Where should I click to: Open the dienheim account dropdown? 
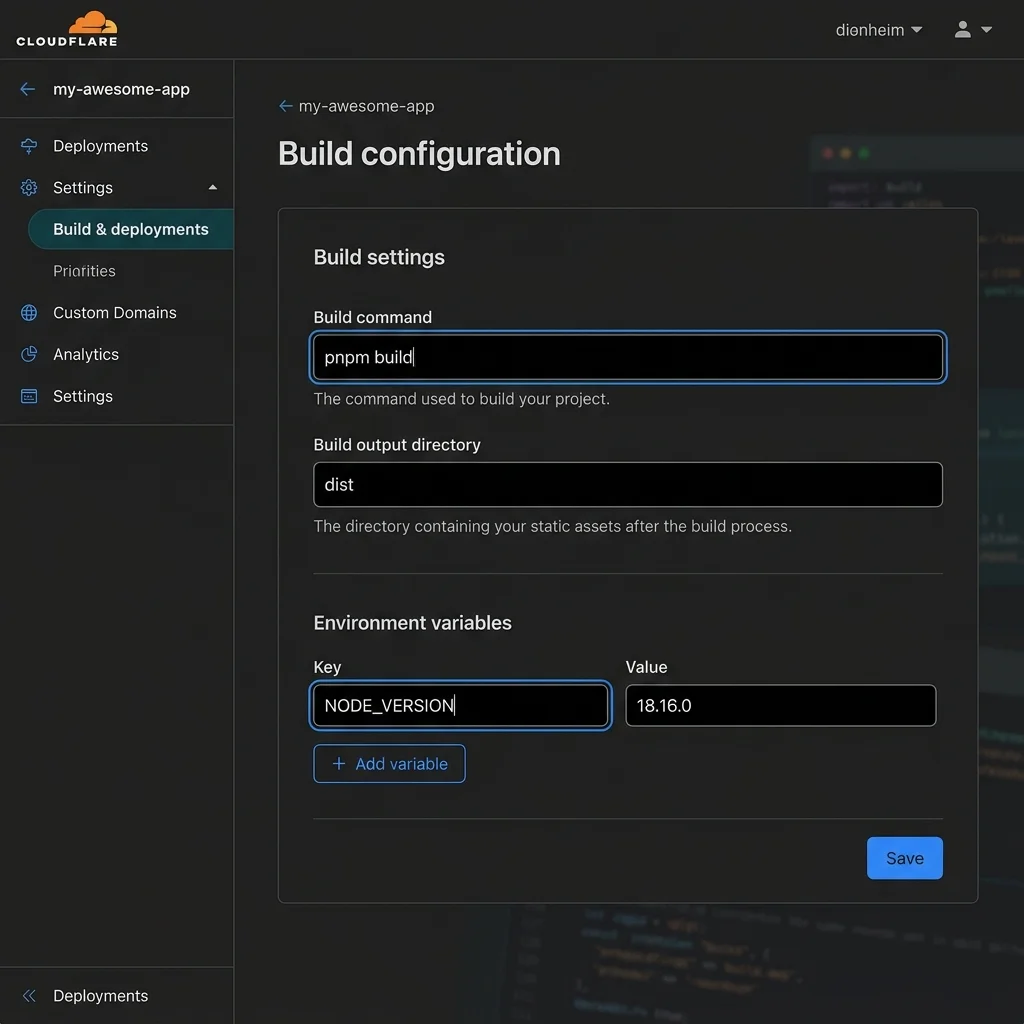click(x=878, y=30)
